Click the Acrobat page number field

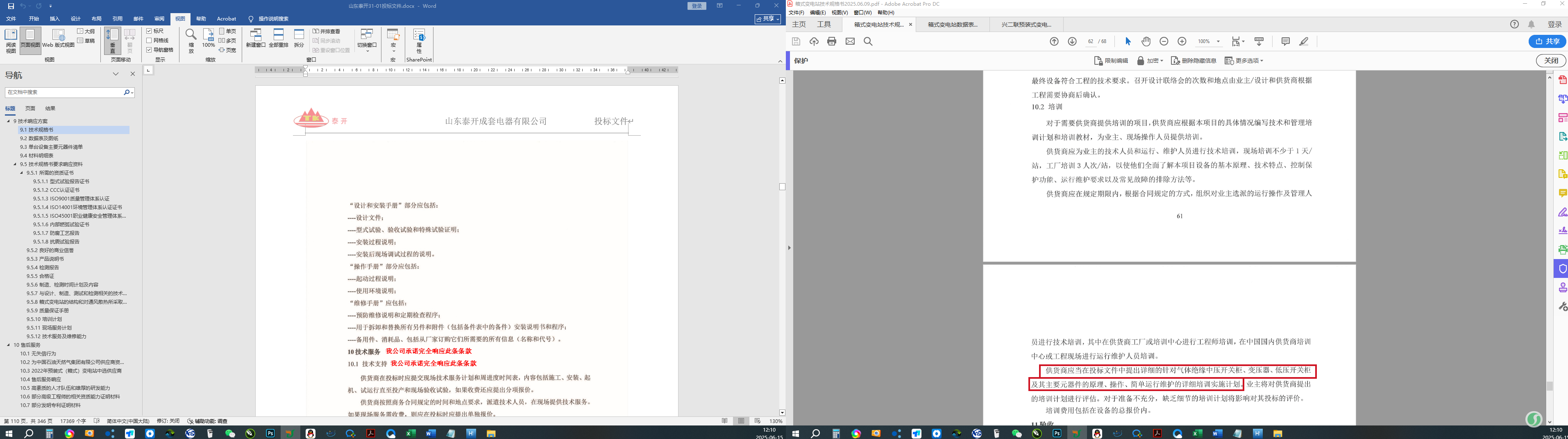(1090, 41)
